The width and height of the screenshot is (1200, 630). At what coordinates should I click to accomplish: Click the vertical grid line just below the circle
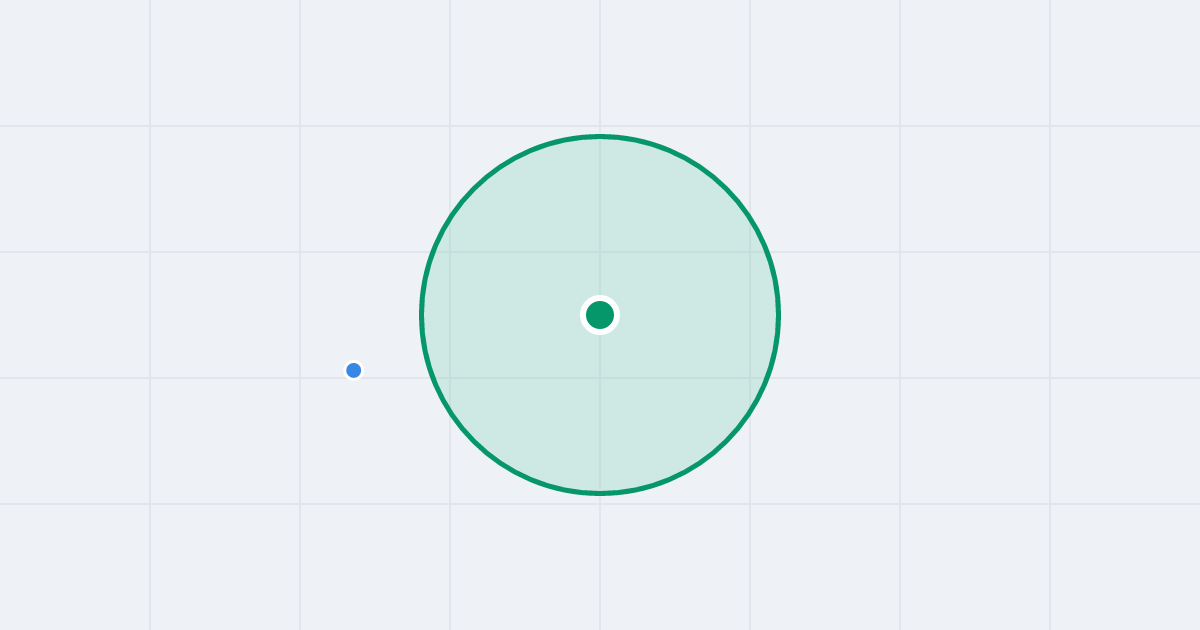click(600, 560)
